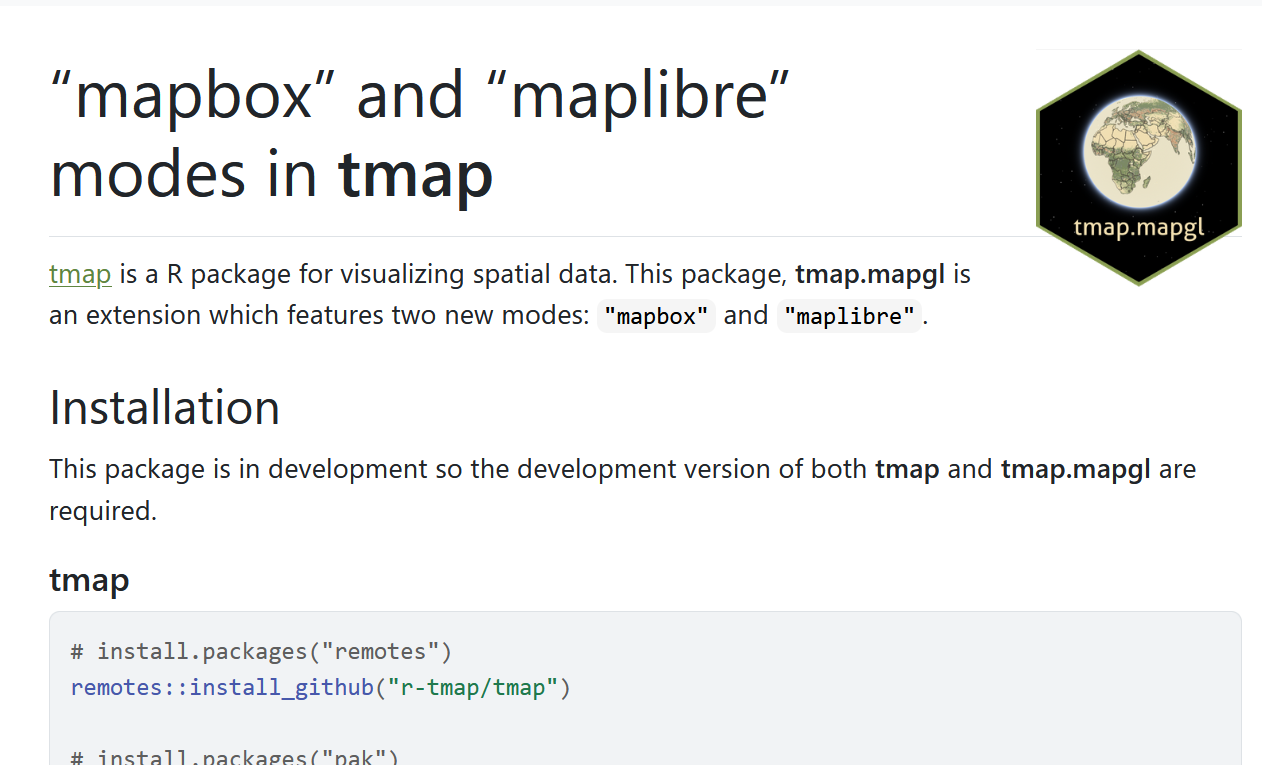Click bold "tmap" in the Installation paragraph

pos(907,469)
